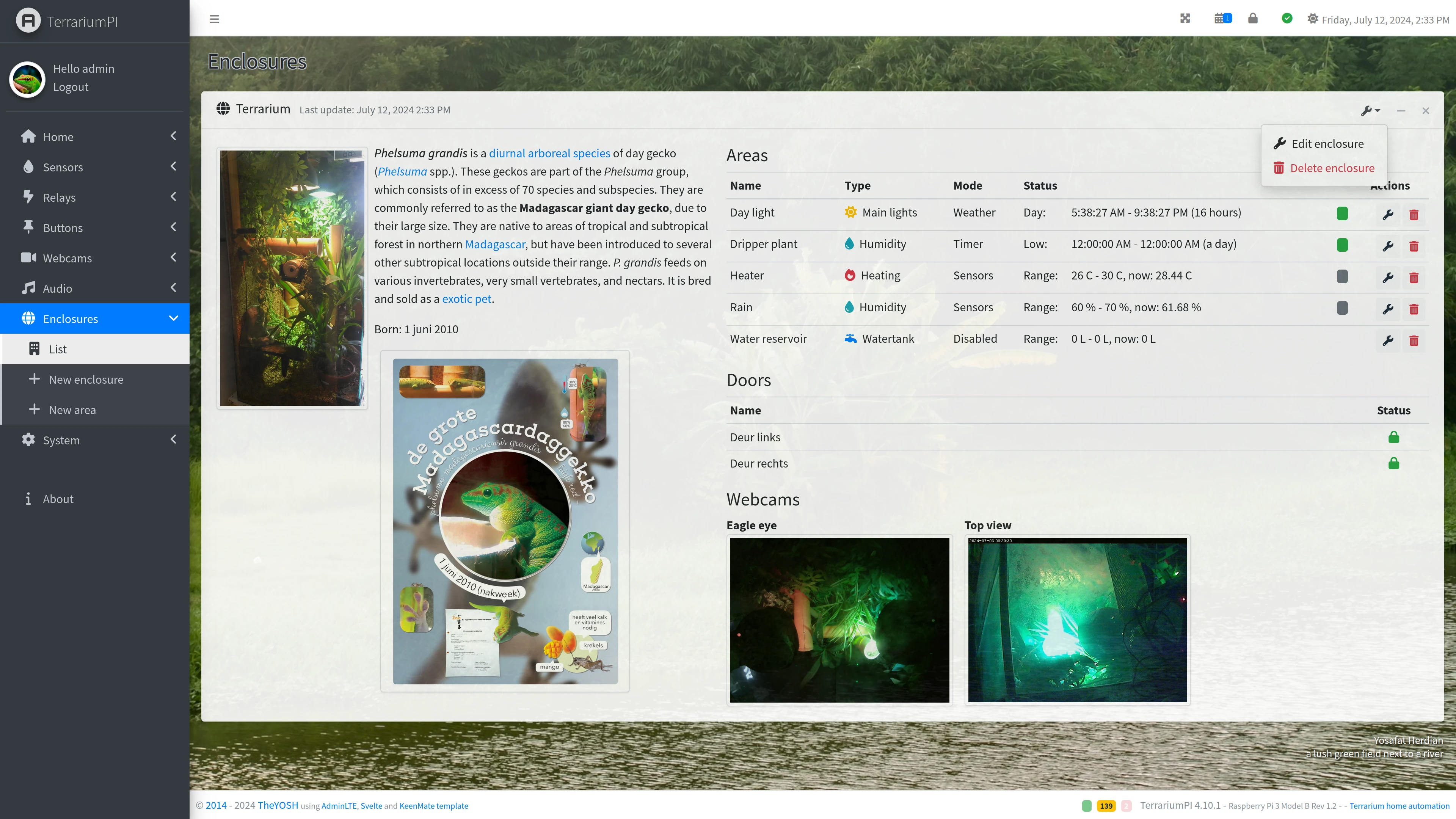
Task: Click New enclosure in sidebar
Action: click(x=87, y=379)
